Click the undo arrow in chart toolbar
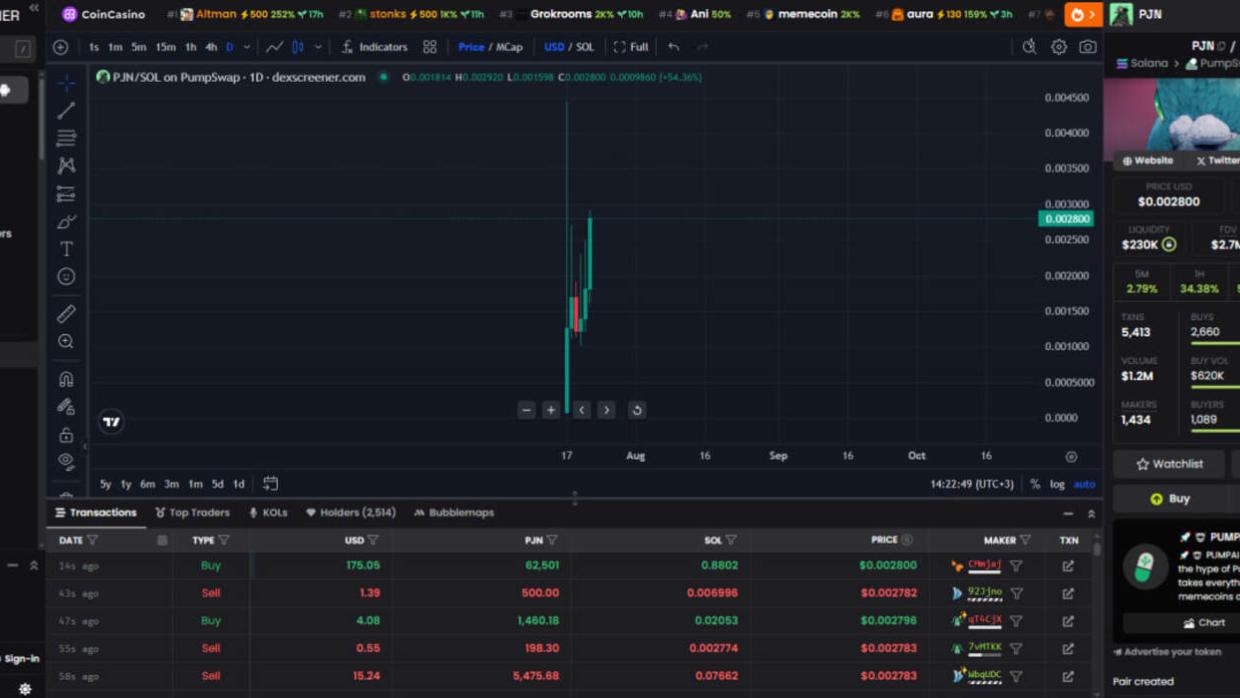This screenshot has width=1240, height=698. point(674,47)
